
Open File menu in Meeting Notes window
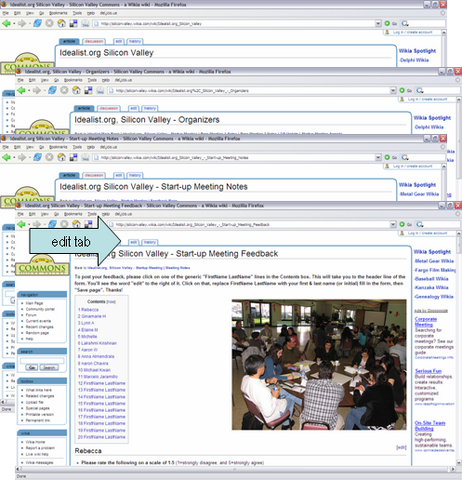point(6,147)
